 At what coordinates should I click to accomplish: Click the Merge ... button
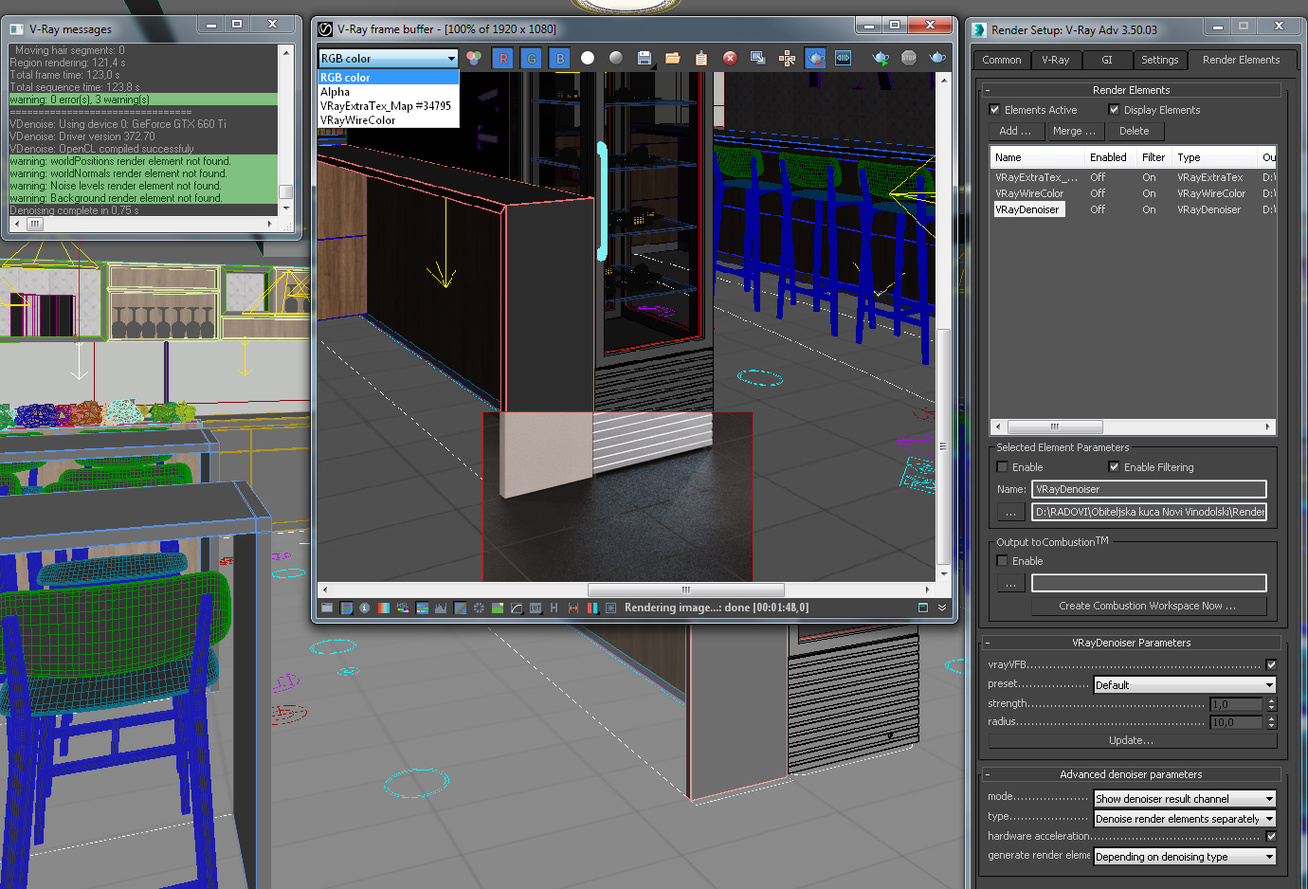pyautogui.click(x=1074, y=131)
